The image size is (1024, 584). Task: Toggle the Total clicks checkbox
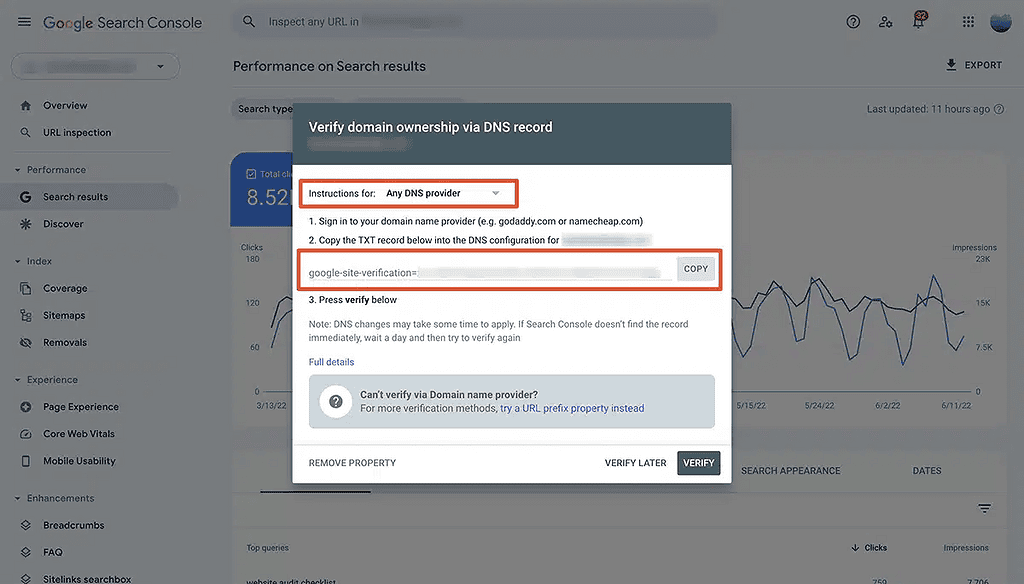click(x=251, y=174)
